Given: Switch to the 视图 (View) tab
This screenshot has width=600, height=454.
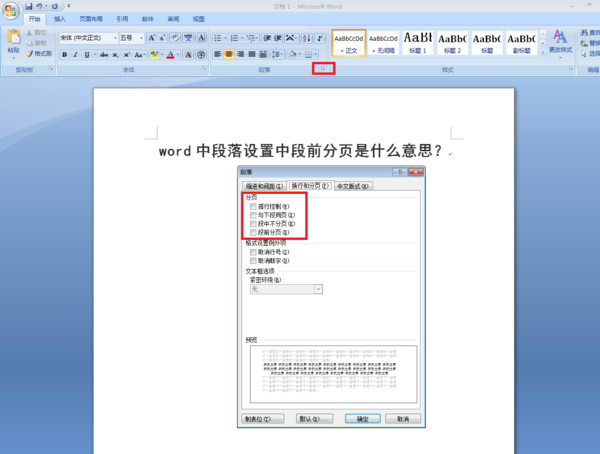Looking at the screenshot, I should 199,19.
